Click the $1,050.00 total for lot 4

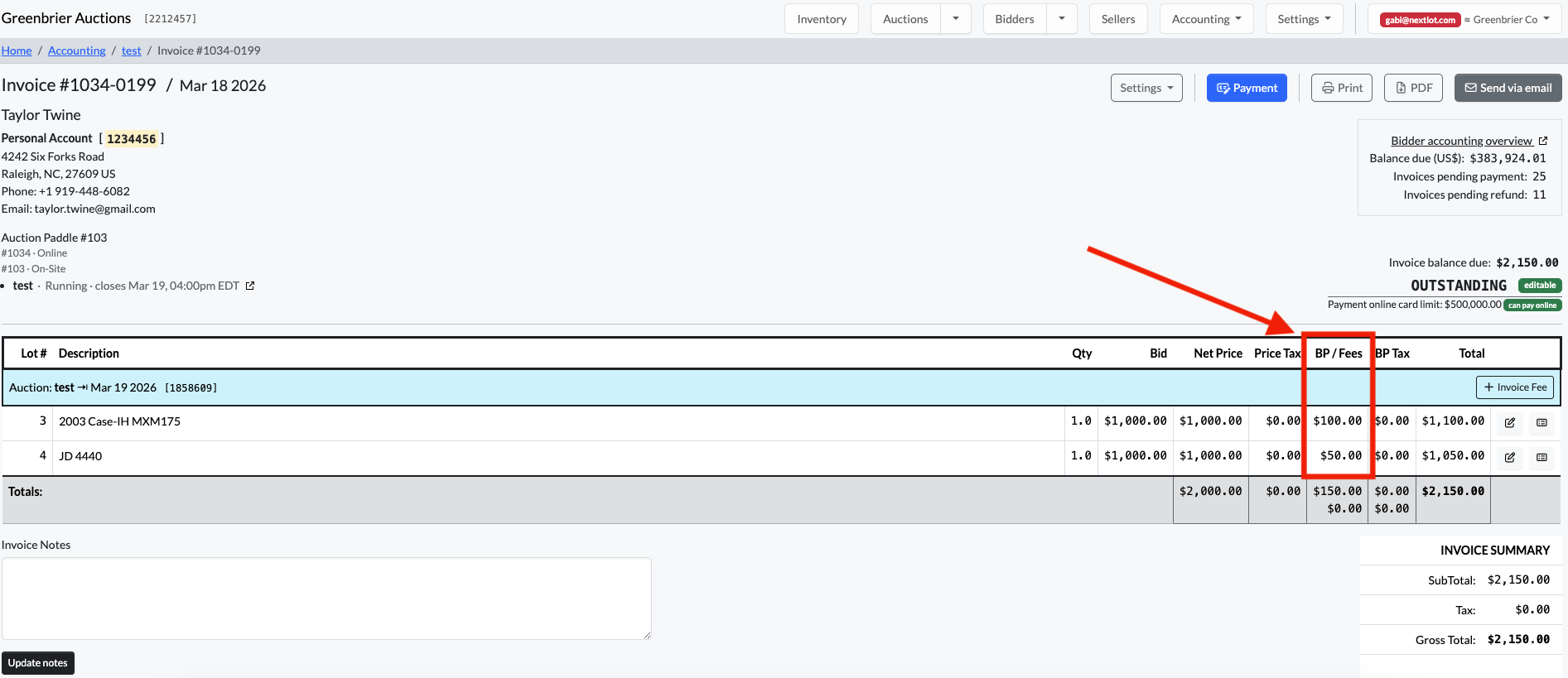click(x=1454, y=456)
